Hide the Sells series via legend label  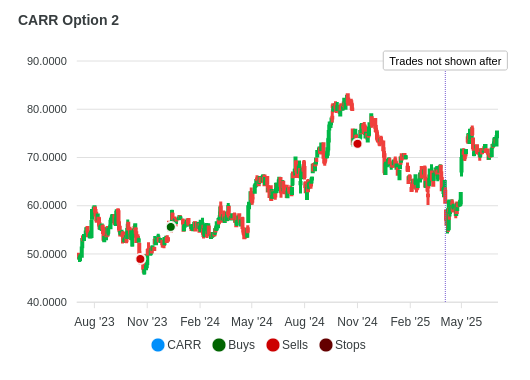pyautogui.click(x=295, y=345)
